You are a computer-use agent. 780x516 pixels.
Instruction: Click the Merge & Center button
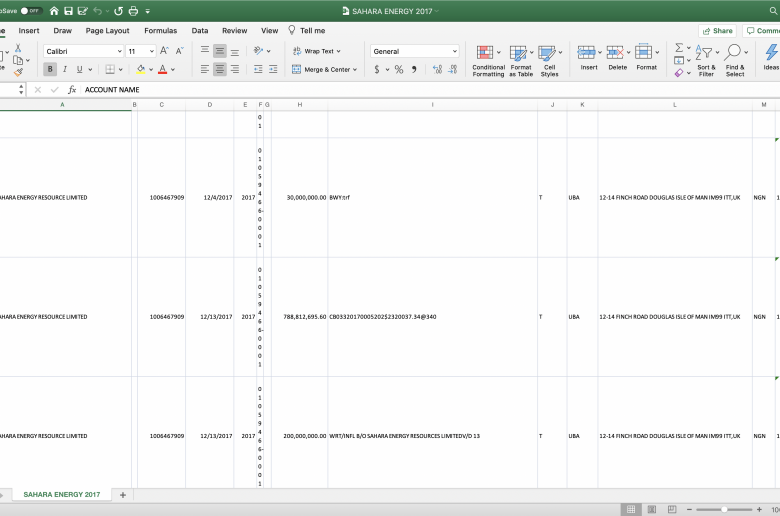click(x=324, y=69)
